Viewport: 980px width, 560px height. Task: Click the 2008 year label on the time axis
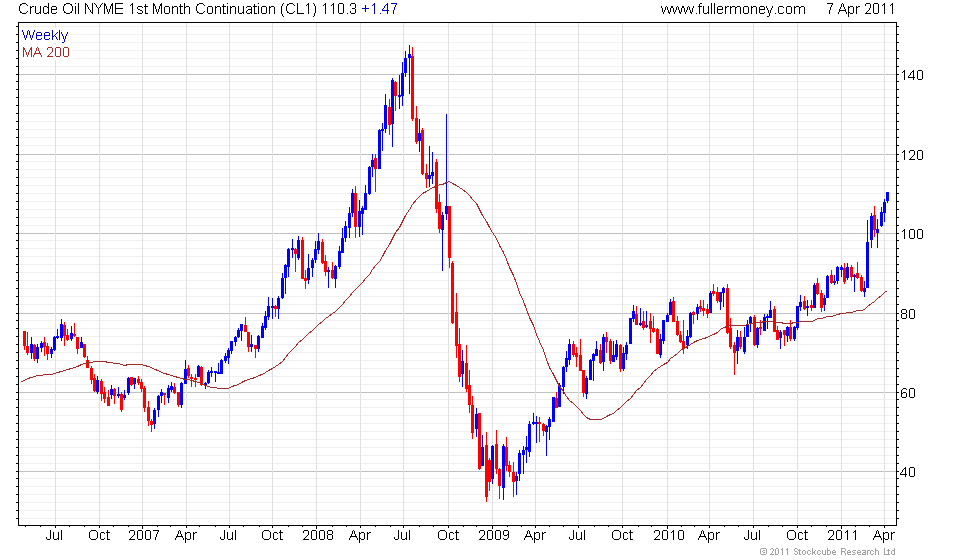[318, 536]
